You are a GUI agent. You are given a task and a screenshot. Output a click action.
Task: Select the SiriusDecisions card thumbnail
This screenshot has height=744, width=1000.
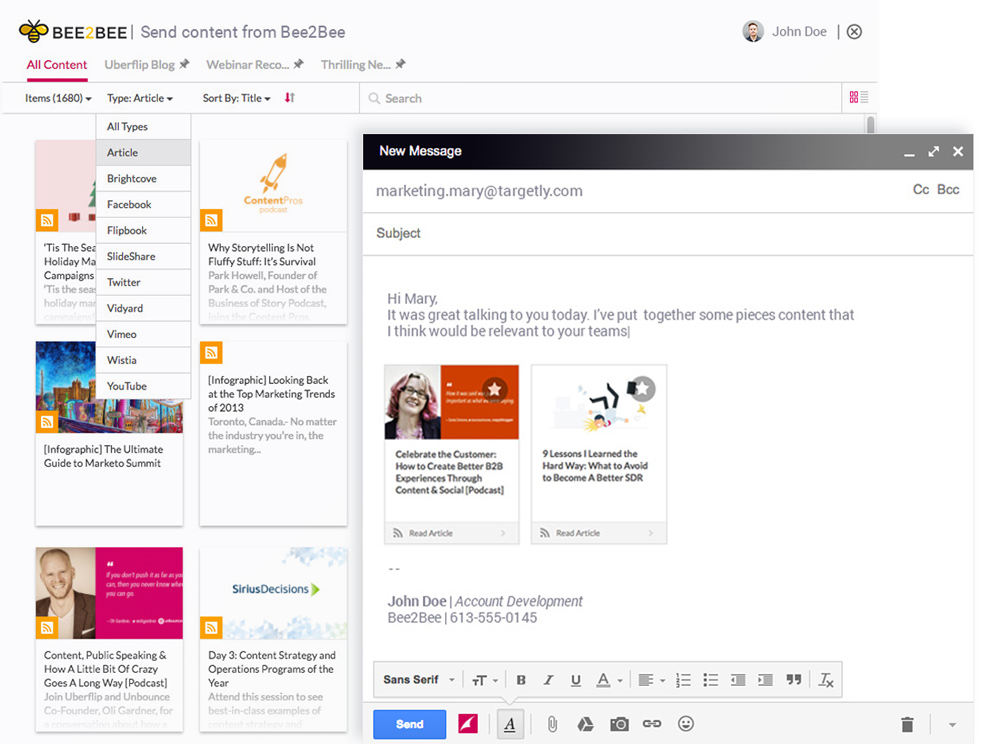tap(273, 593)
